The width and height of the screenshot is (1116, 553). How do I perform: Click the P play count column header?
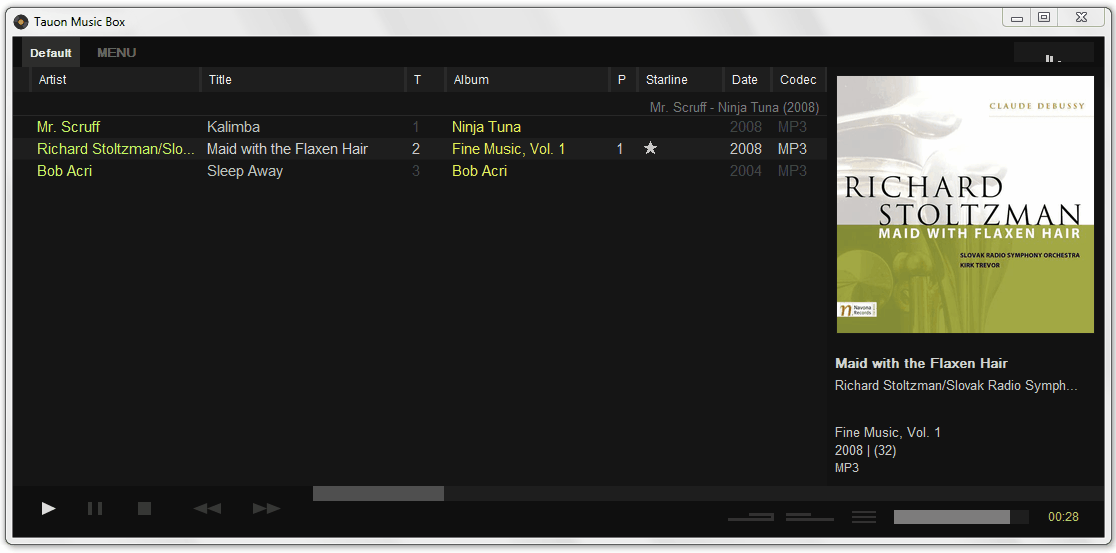point(623,80)
